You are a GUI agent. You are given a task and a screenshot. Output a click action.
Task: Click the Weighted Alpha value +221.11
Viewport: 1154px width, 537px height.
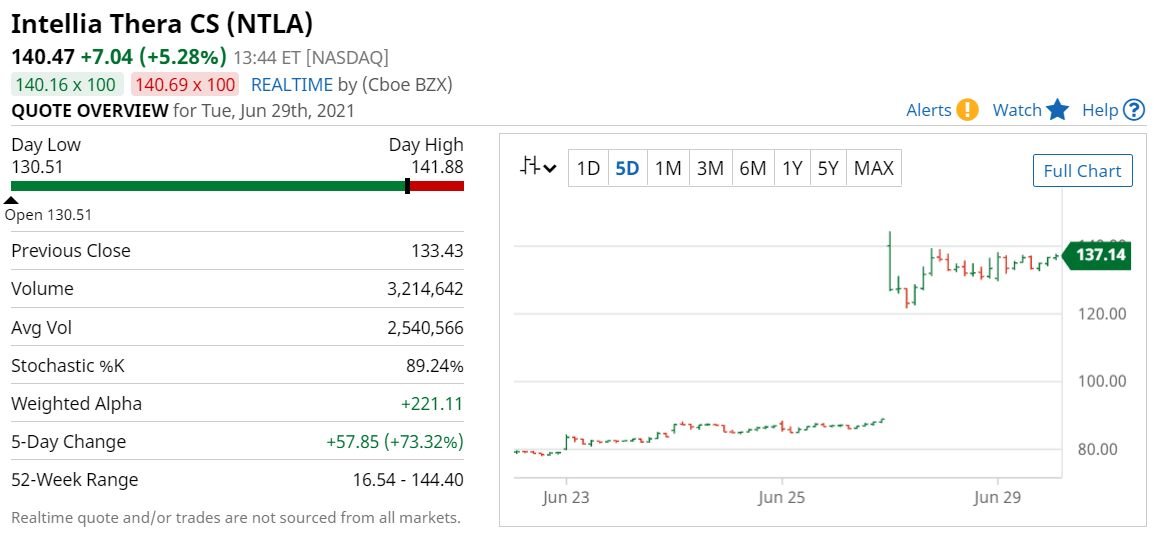pos(432,404)
